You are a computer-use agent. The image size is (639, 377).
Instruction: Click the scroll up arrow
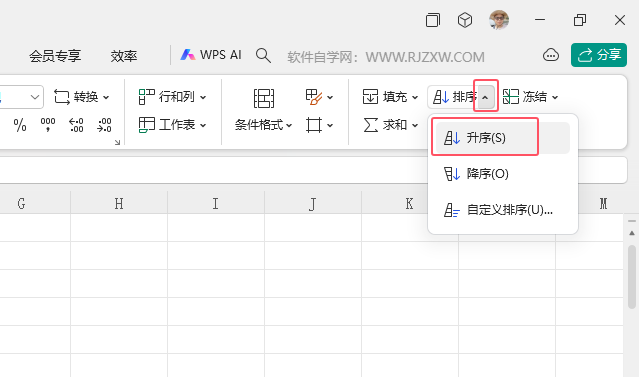[x=632, y=233]
